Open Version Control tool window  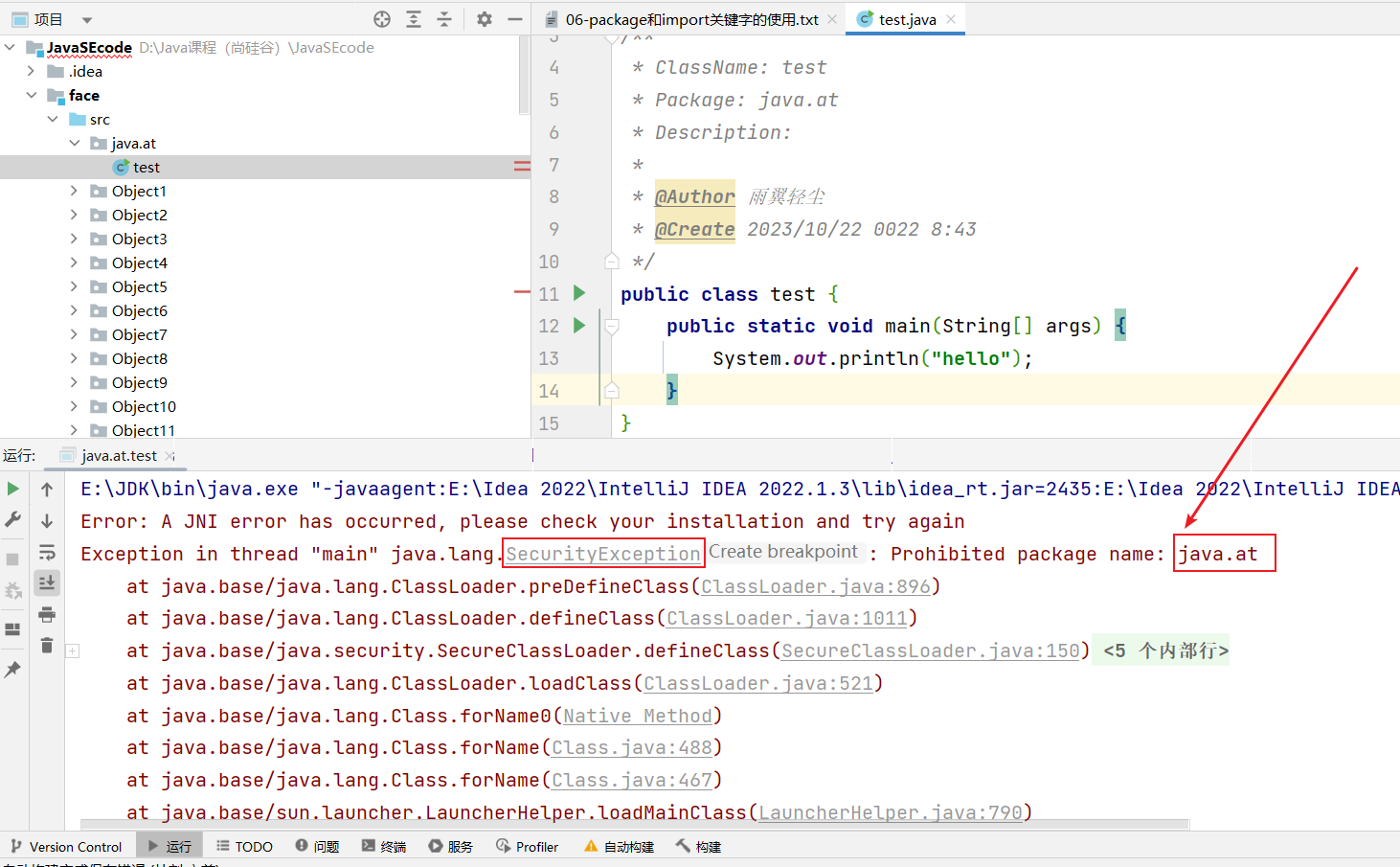tap(66, 847)
